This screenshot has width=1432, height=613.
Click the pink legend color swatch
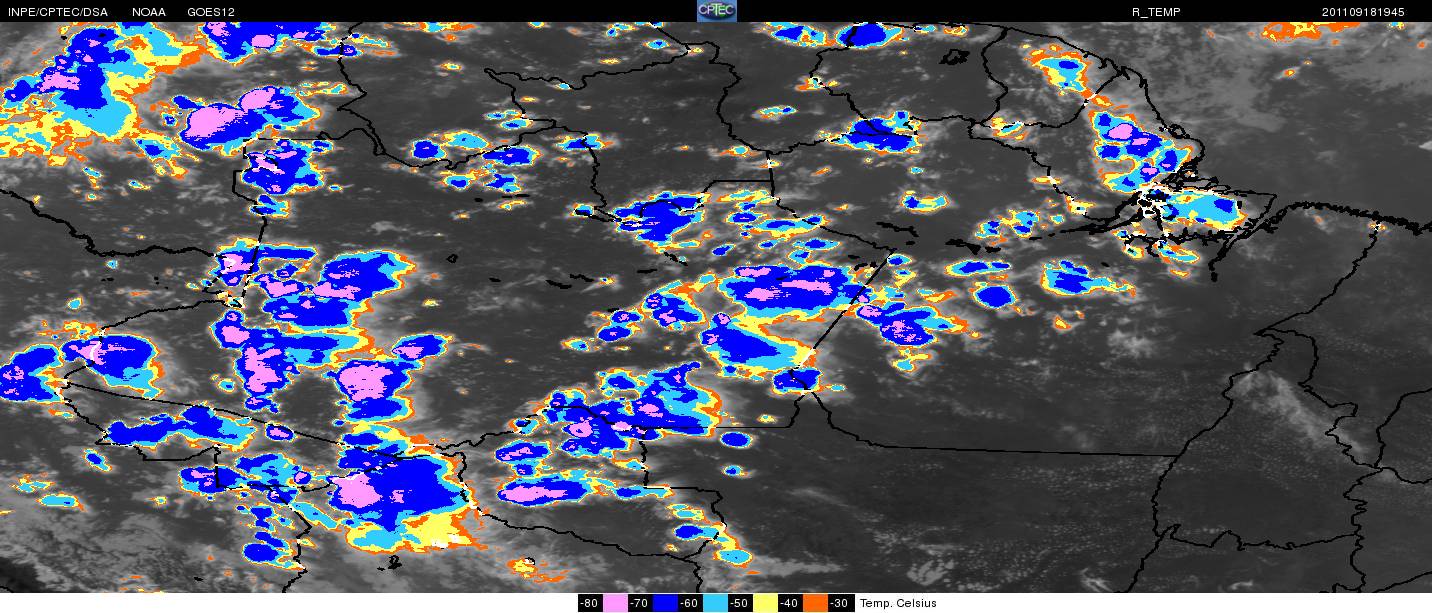click(615, 603)
